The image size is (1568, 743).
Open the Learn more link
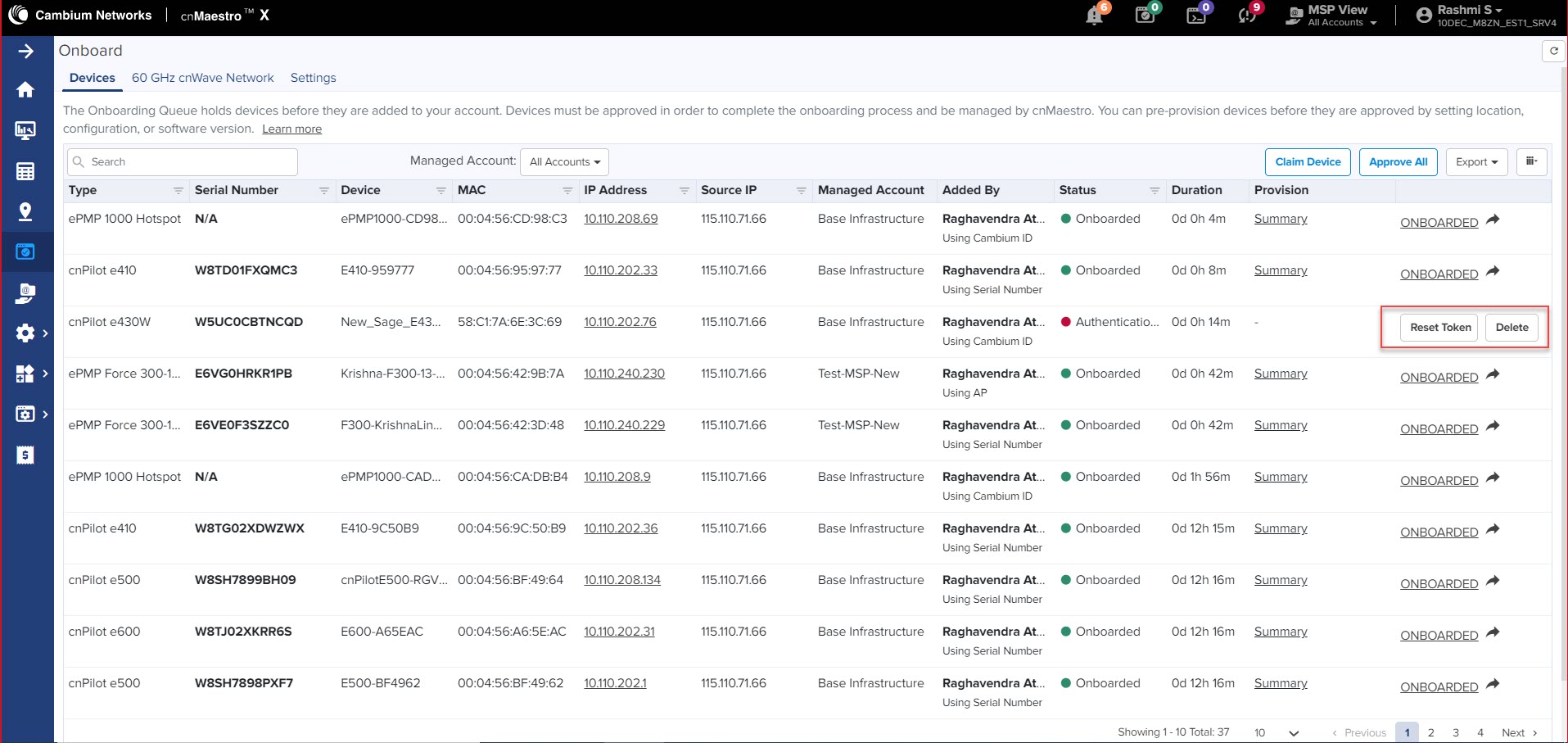[x=291, y=129]
